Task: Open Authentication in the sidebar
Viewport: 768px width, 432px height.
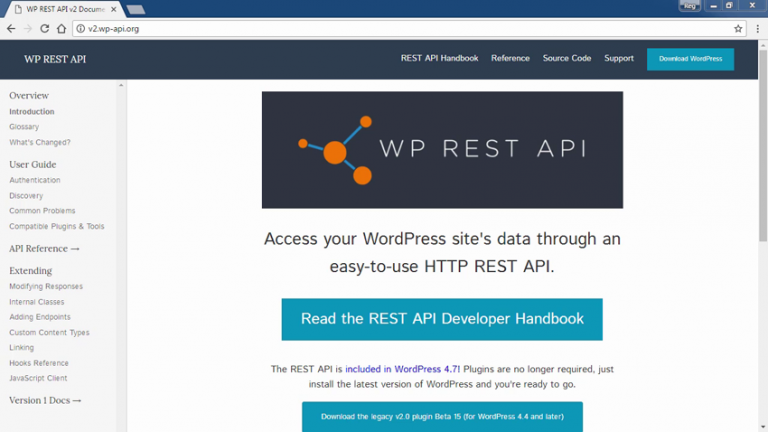Action: [35, 180]
